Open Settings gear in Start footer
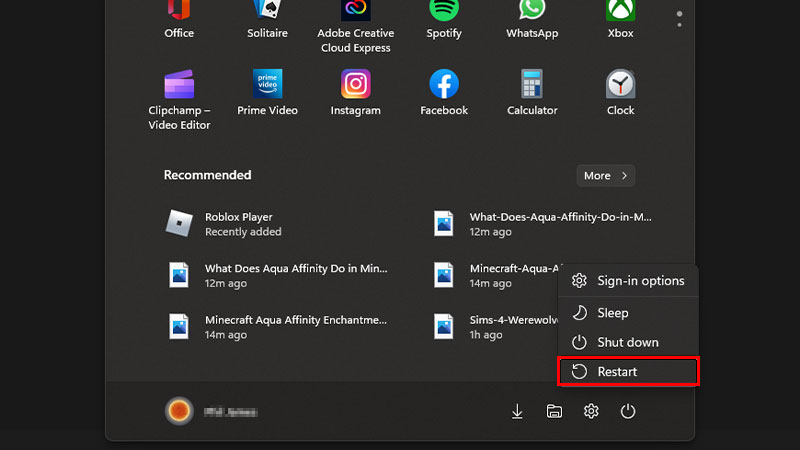Image resolution: width=800 pixels, height=450 pixels. tap(591, 411)
